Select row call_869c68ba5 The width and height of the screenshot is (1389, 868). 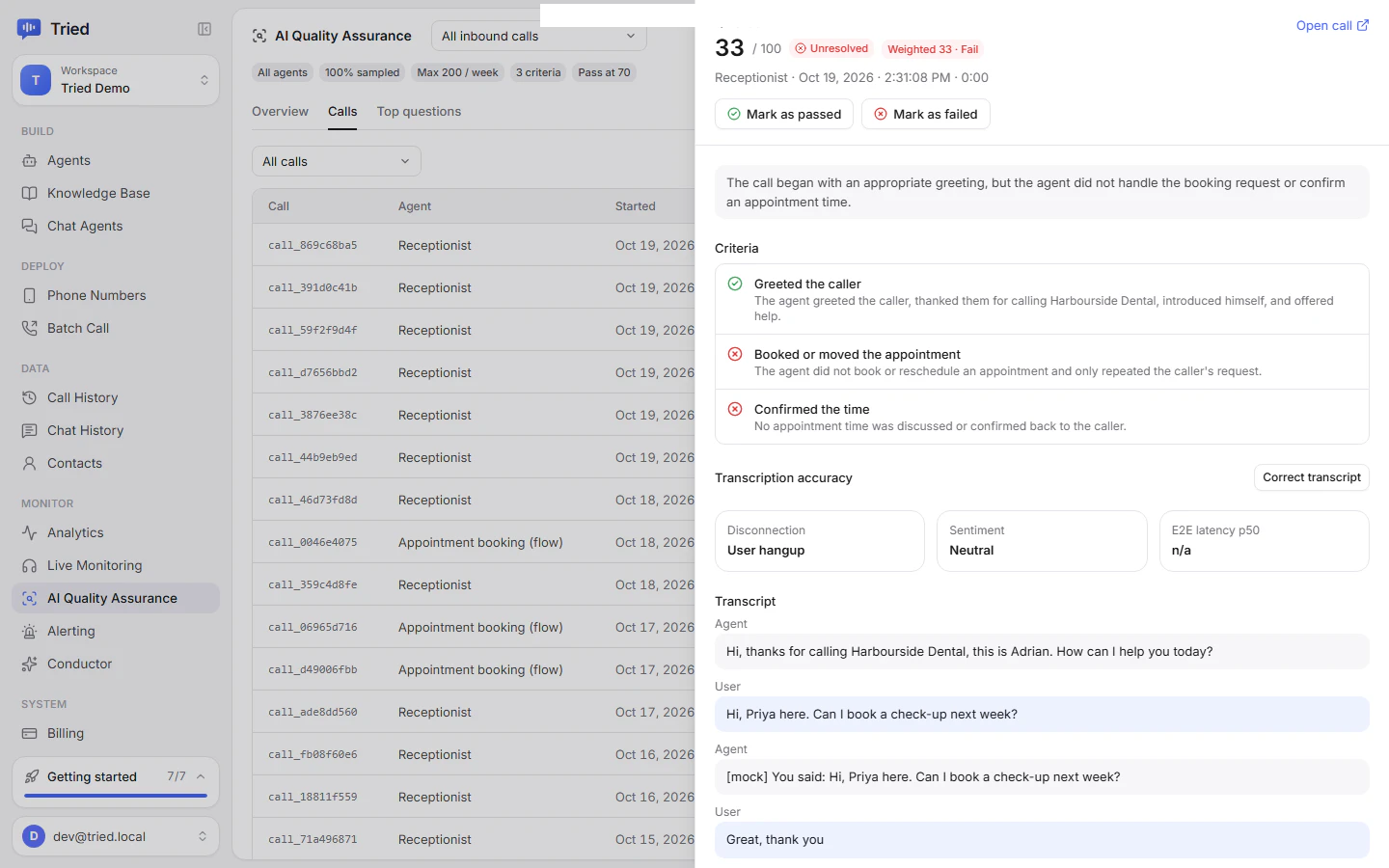pyautogui.click(x=474, y=246)
